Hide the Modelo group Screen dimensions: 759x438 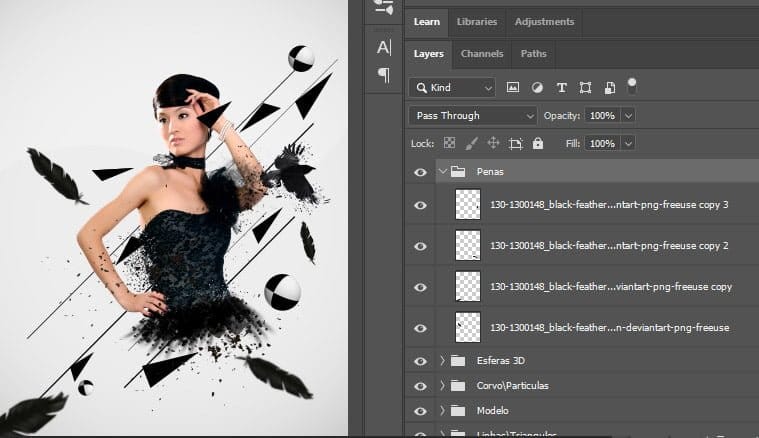[420, 411]
